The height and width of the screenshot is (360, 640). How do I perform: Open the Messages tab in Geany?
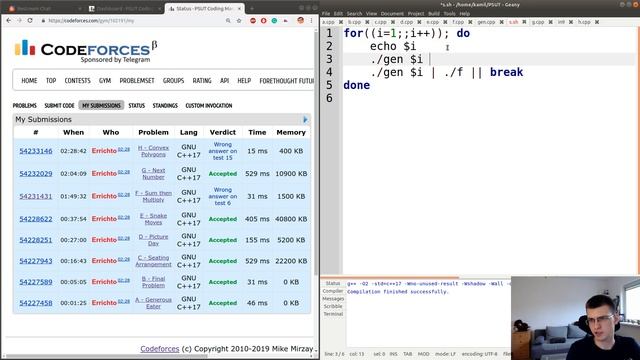pyautogui.click(x=333, y=299)
